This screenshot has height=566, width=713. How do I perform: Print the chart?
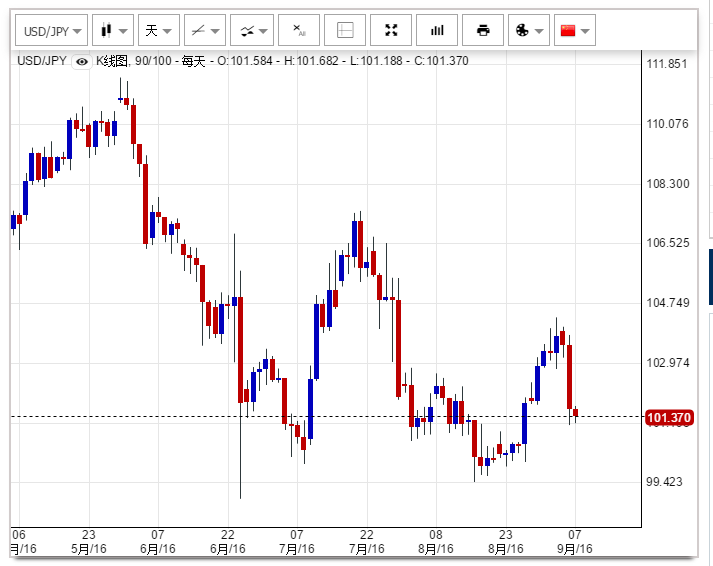[x=483, y=30]
